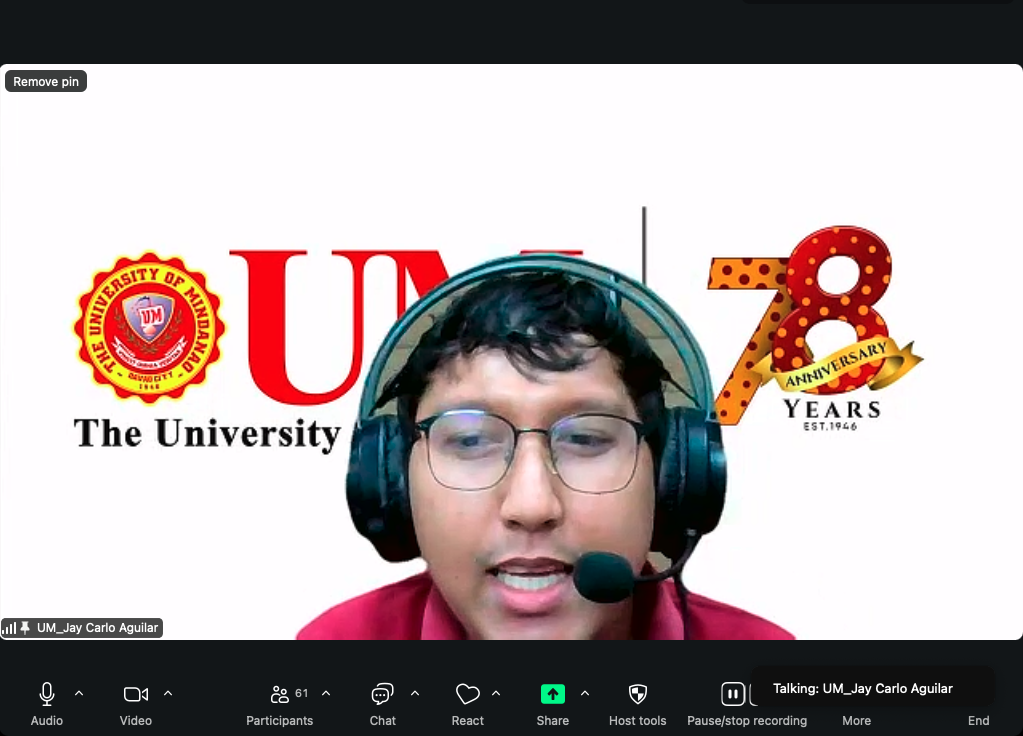Open the More menu in the toolbar

[856, 720]
